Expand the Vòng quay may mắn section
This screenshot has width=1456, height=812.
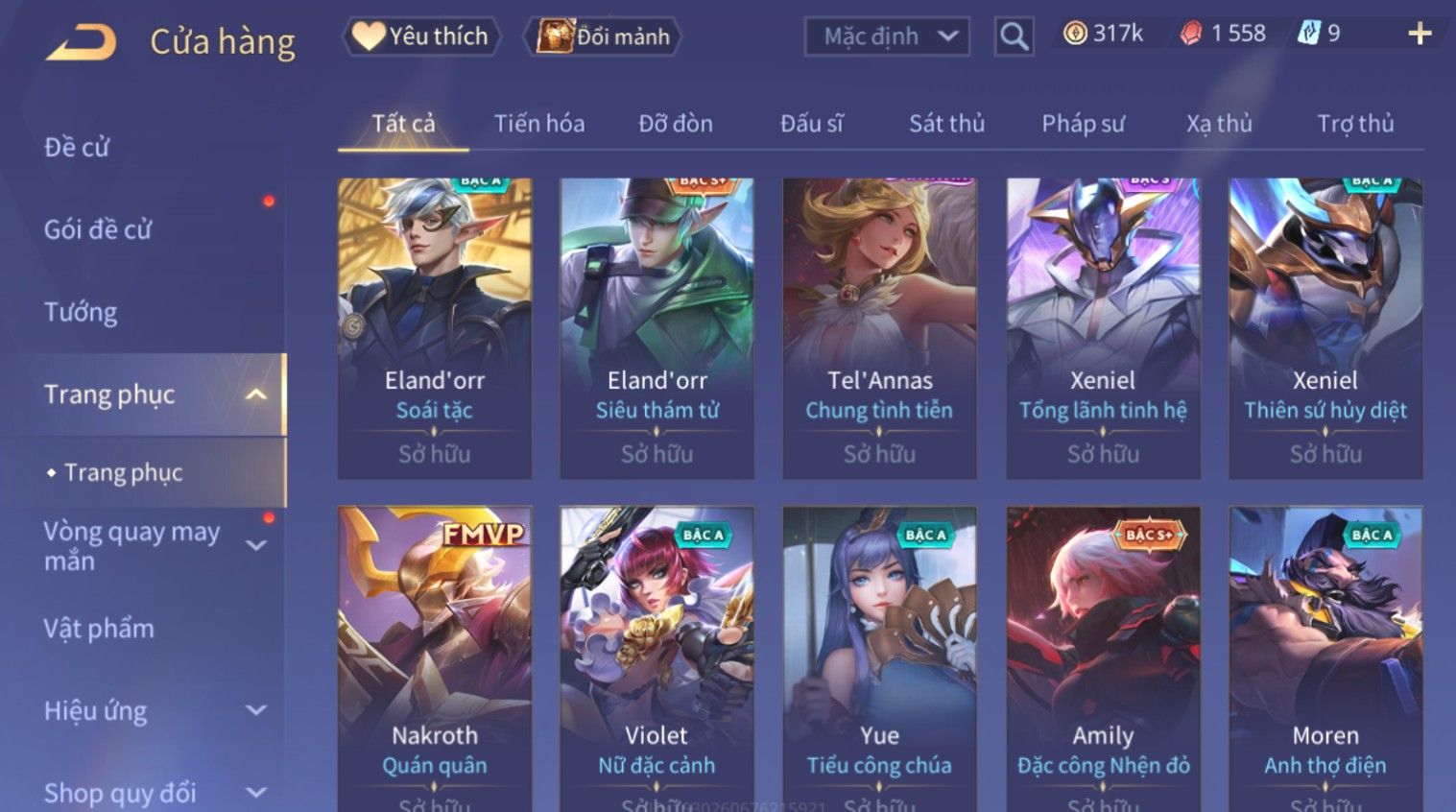256,545
